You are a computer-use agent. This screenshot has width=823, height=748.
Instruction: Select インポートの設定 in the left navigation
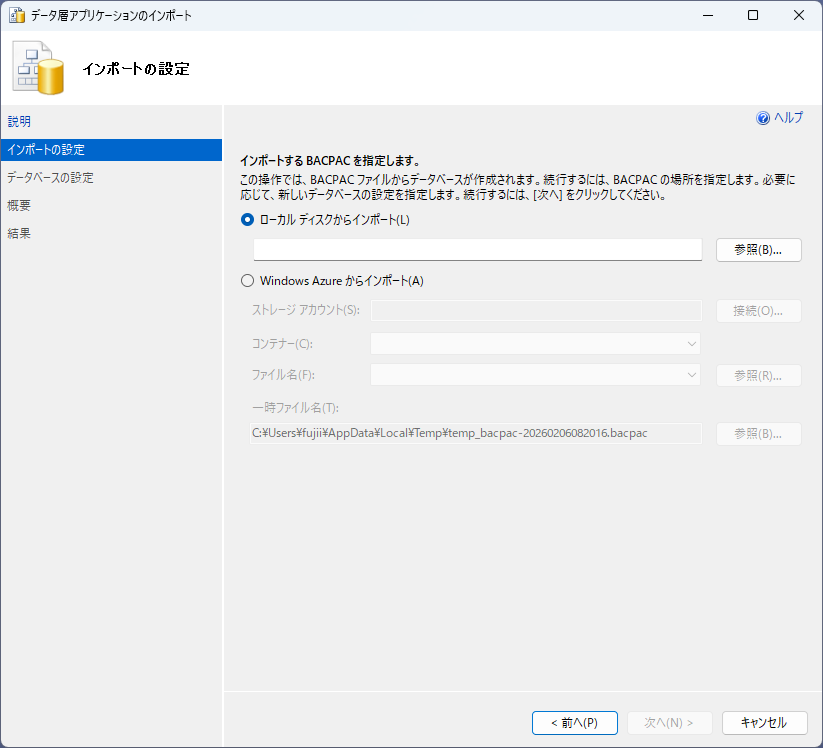46,150
